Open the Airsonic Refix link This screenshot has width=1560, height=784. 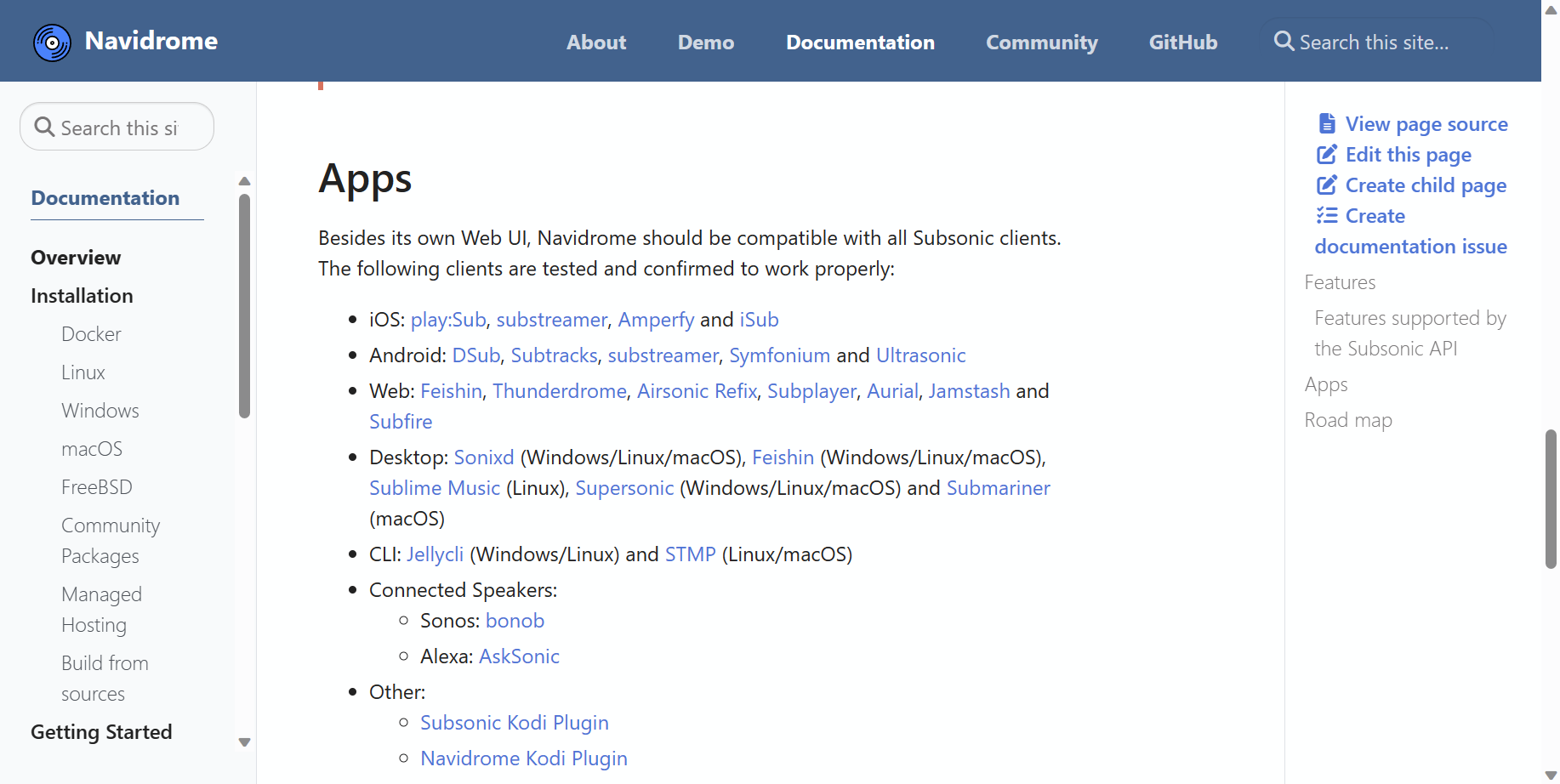coord(697,391)
